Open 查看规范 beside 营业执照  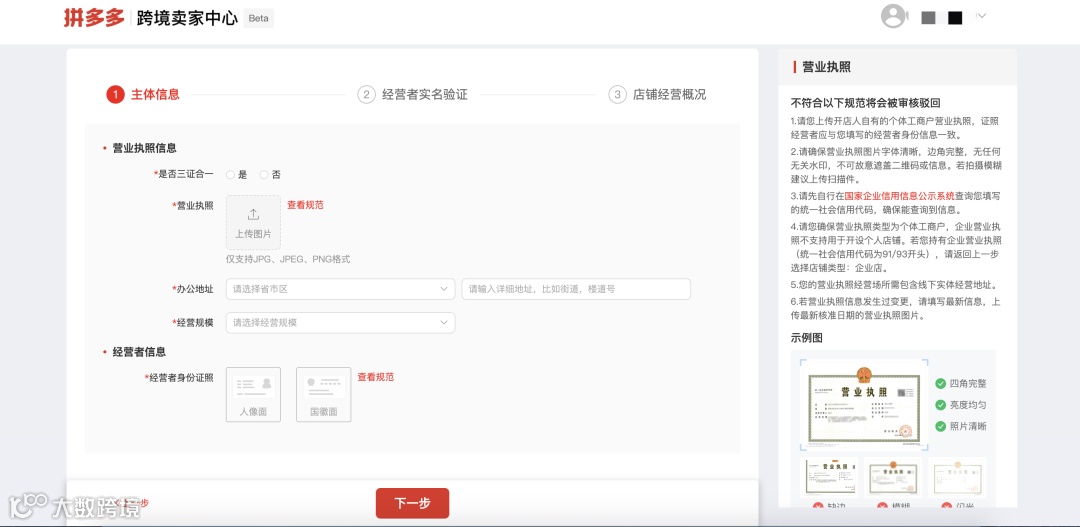(305, 205)
